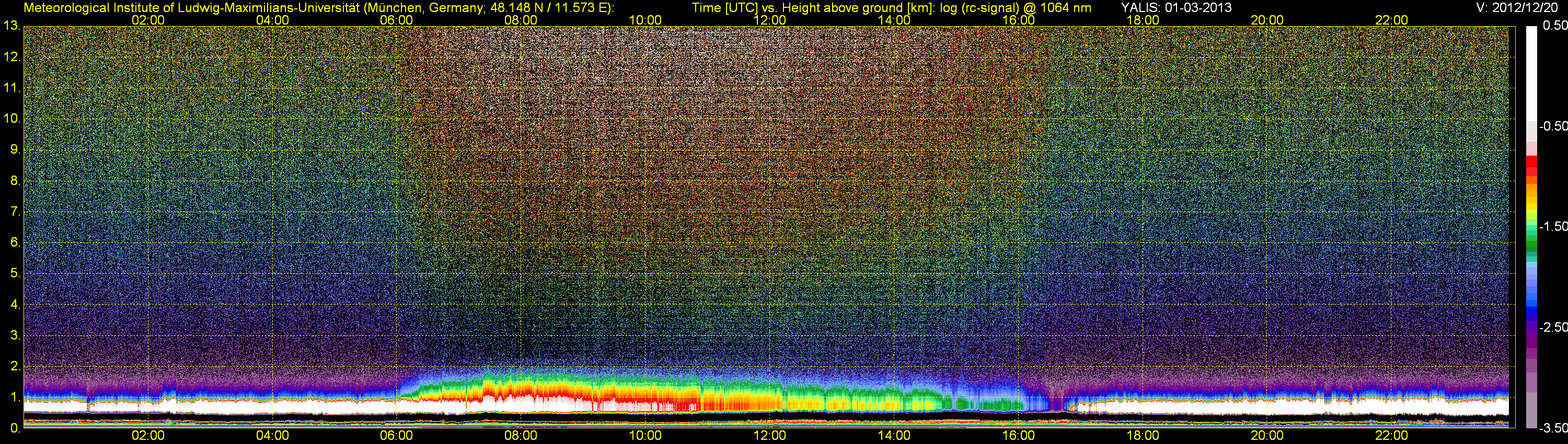Click the 16:00 label on the top time axis
This screenshot has height=444, width=1568.
1018,20
